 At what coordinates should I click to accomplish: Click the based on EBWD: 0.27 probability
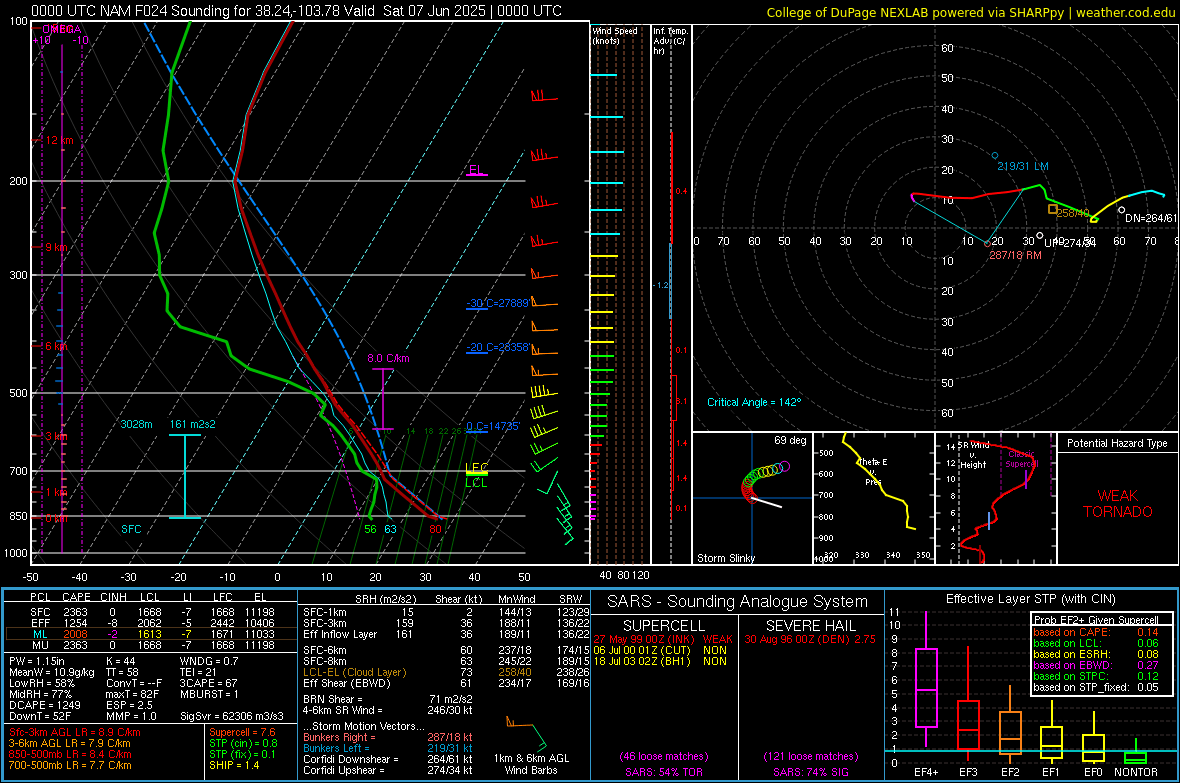1095,665
